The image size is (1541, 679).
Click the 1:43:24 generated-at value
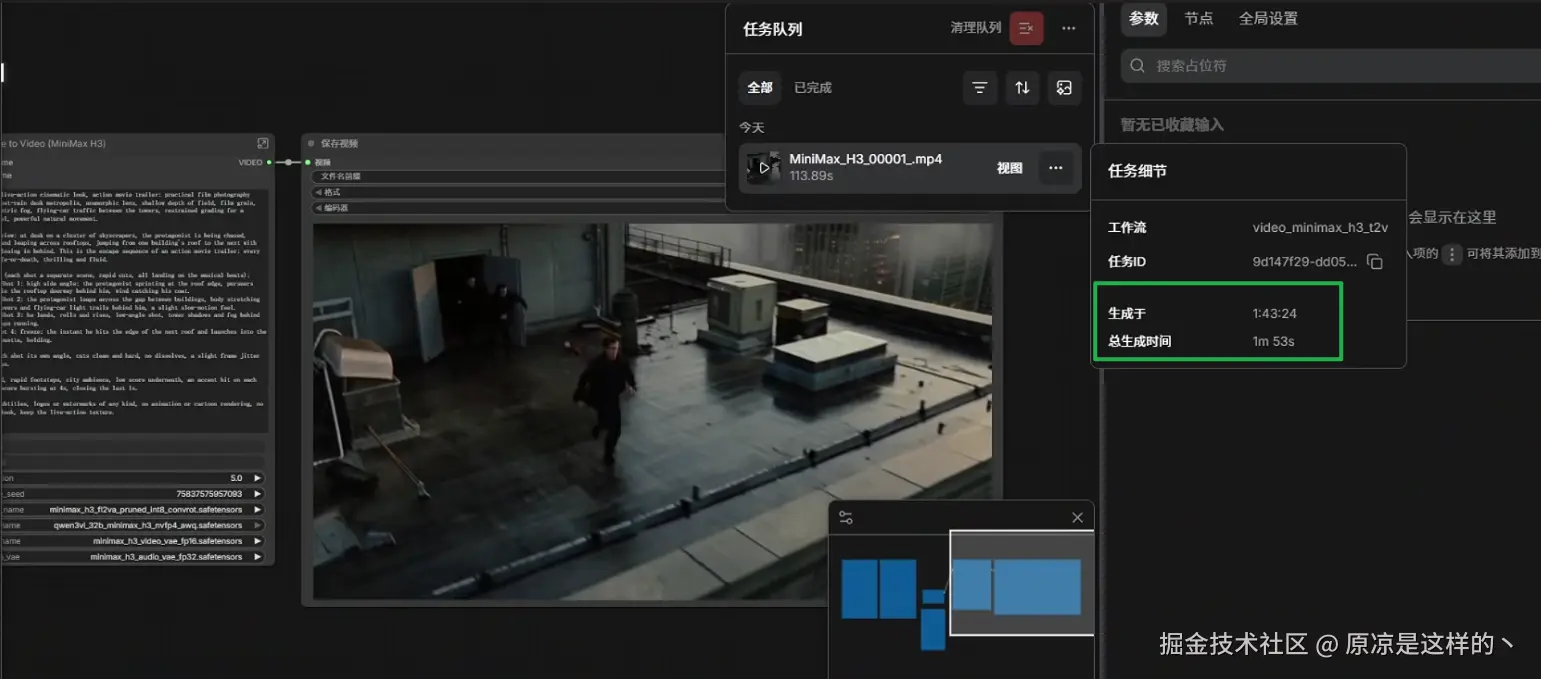tap(1274, 314)
